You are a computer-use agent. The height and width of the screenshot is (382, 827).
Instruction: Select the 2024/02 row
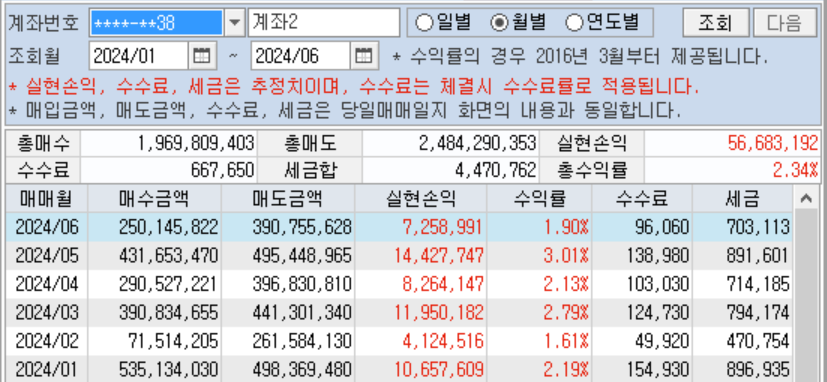(399, 341)
